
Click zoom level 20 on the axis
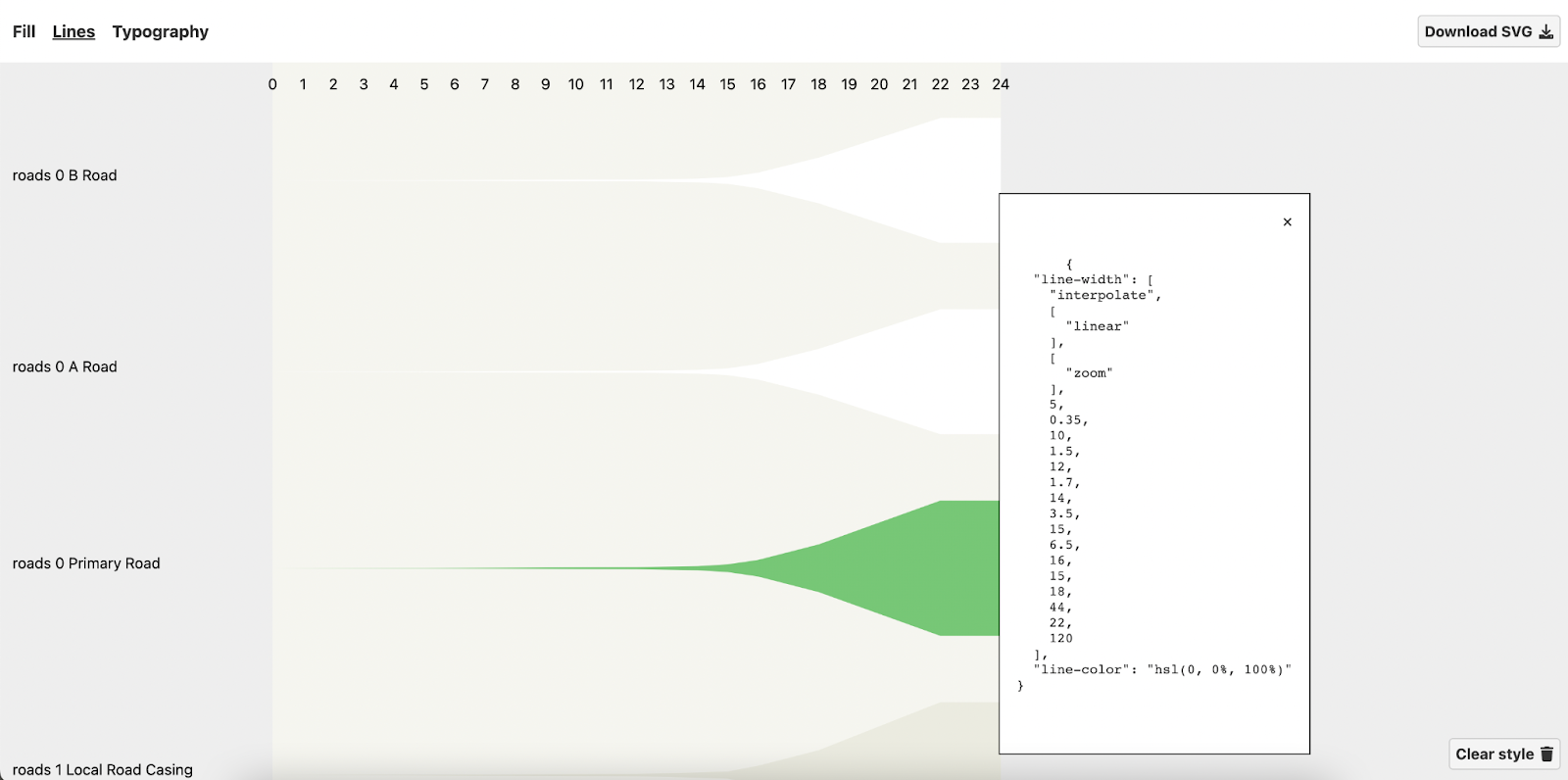pyautogui.click(x=880, y=84)
